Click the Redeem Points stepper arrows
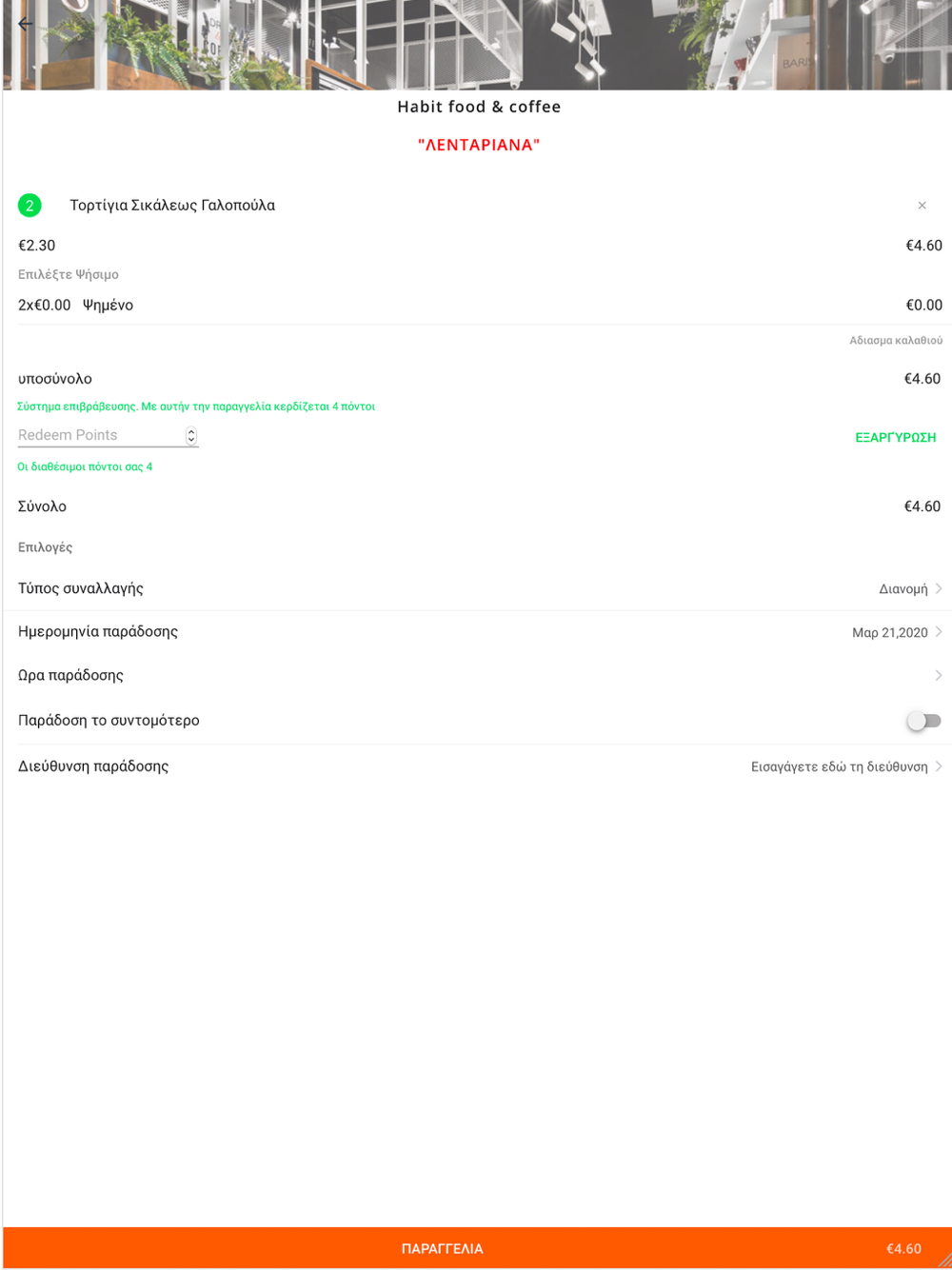Screen dimensions: 952x1270 [x=191, y=435]
